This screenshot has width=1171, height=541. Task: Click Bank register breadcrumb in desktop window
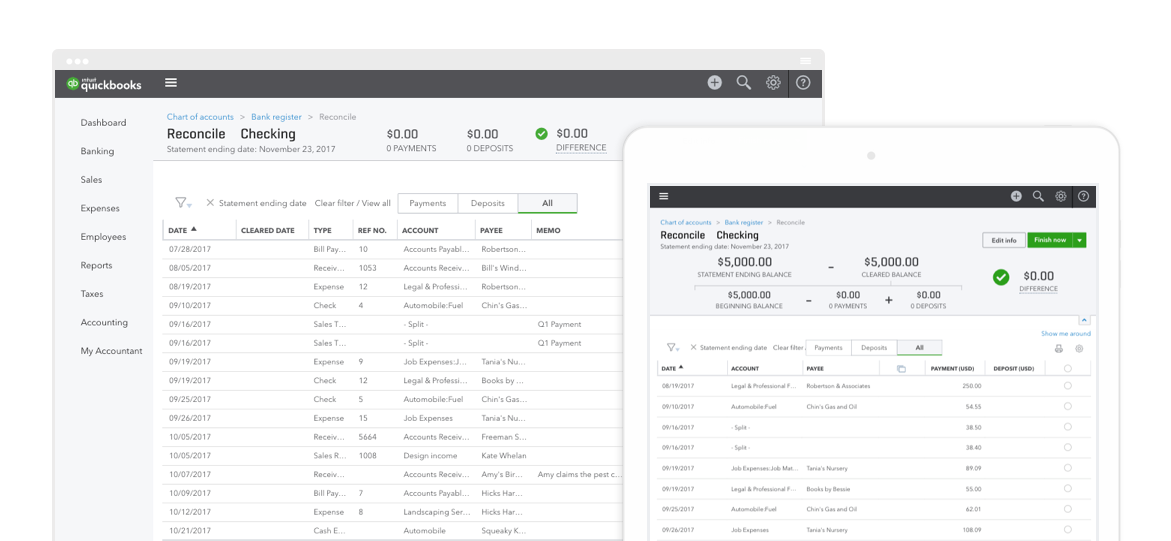pyautogui.click(x=276, y=117)
